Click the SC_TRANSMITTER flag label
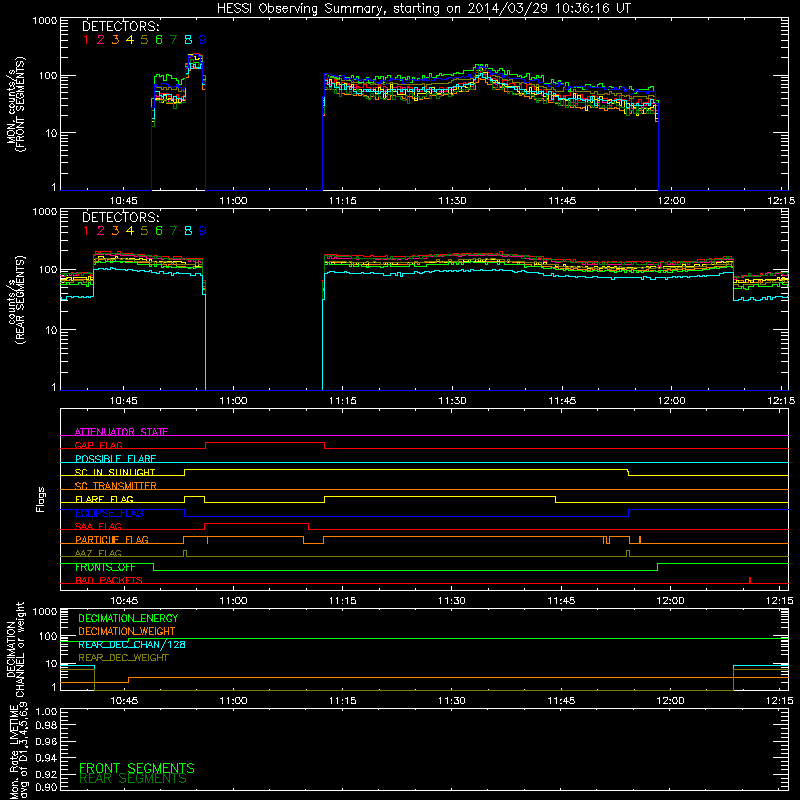This screenshot has width=800, height=800. pos(115,486)
